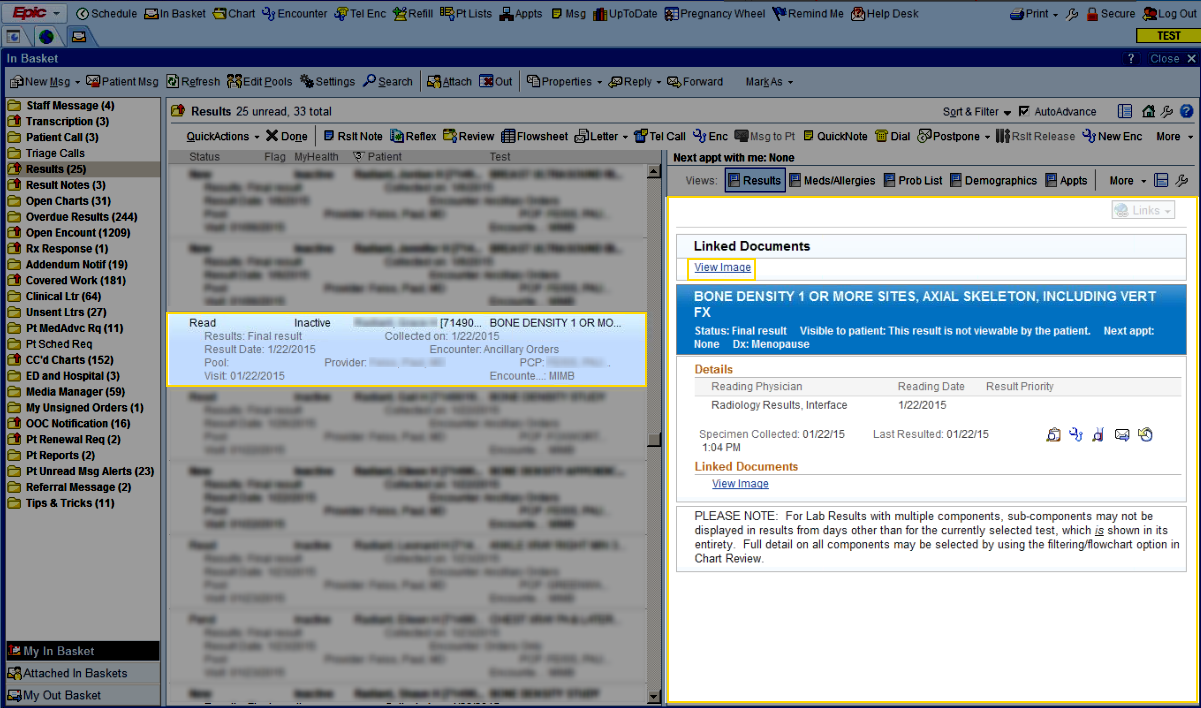The image size is (1201, 708).
Task: Expand the Mark As dropdown
Action: point(769,82)
